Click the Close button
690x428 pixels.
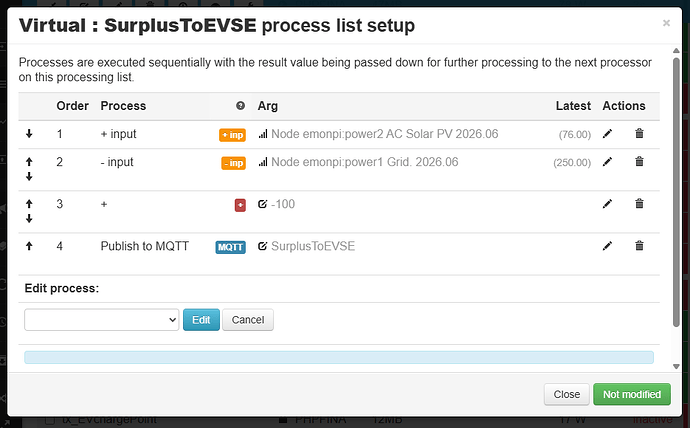pos(566,394)
